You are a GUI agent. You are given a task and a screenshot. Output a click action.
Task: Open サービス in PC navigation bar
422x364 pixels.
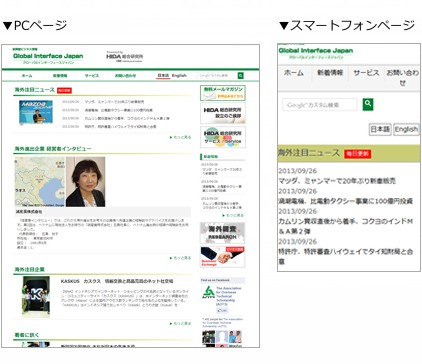click(x=92, y=76)
